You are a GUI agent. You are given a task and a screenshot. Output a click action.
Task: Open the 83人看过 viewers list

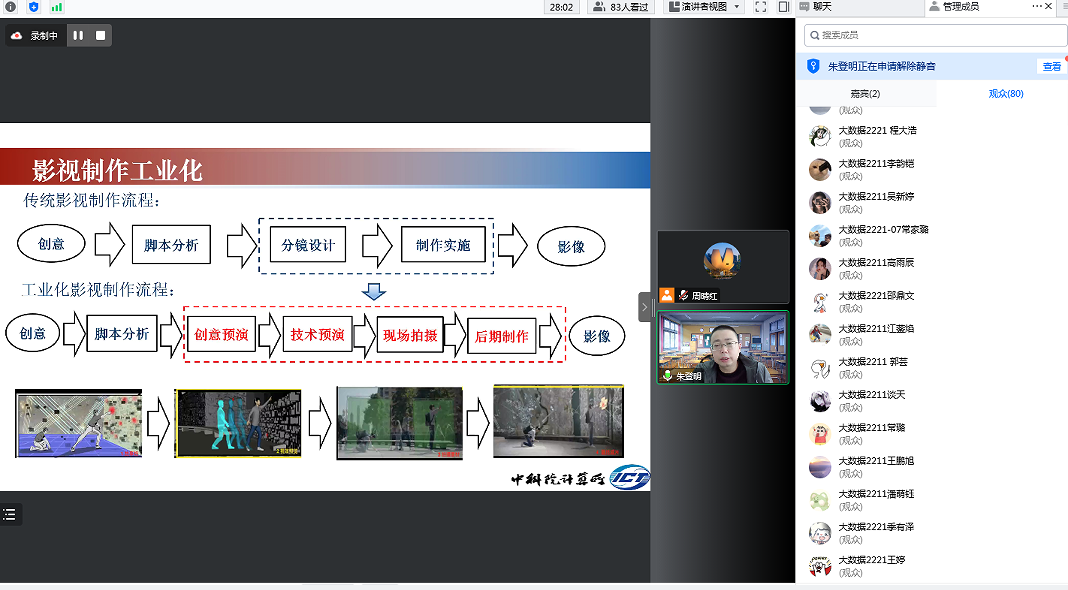click(x=621, y=7)
